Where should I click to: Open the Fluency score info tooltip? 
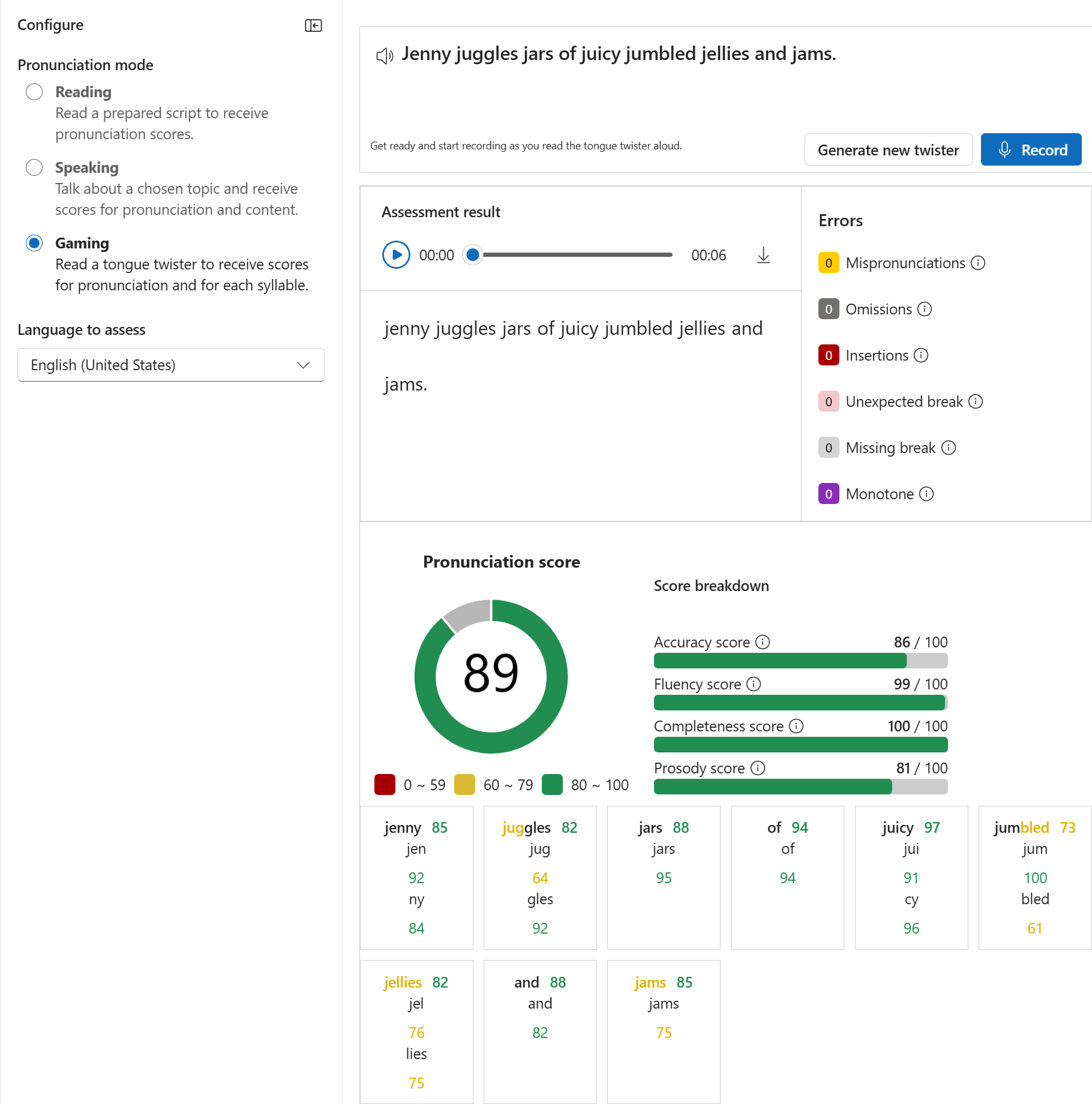[x=754, y=684]
